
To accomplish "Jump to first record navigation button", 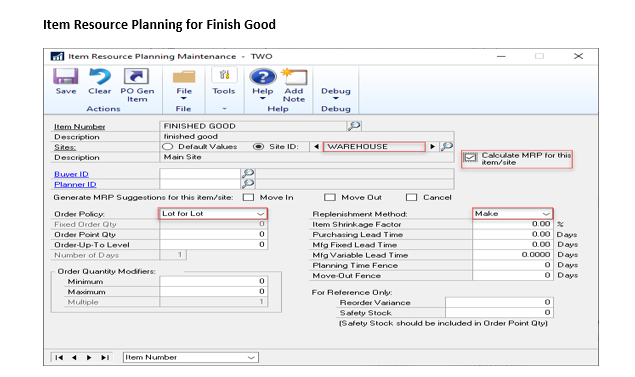I will tap(59, 358).
